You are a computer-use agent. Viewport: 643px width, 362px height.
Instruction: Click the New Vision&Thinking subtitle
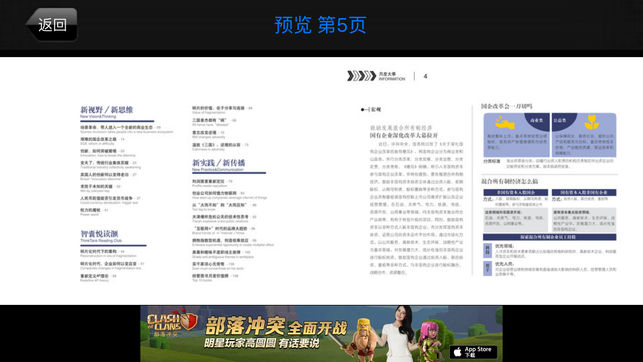pos(98,117)
